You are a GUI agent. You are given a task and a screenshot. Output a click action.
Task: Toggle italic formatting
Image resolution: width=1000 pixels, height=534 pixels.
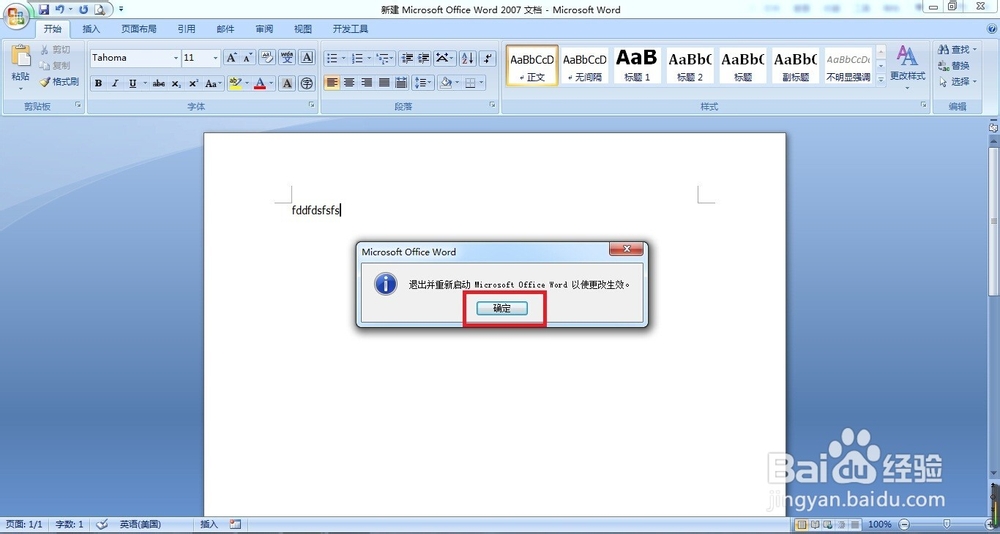click(x=115, y=84)
